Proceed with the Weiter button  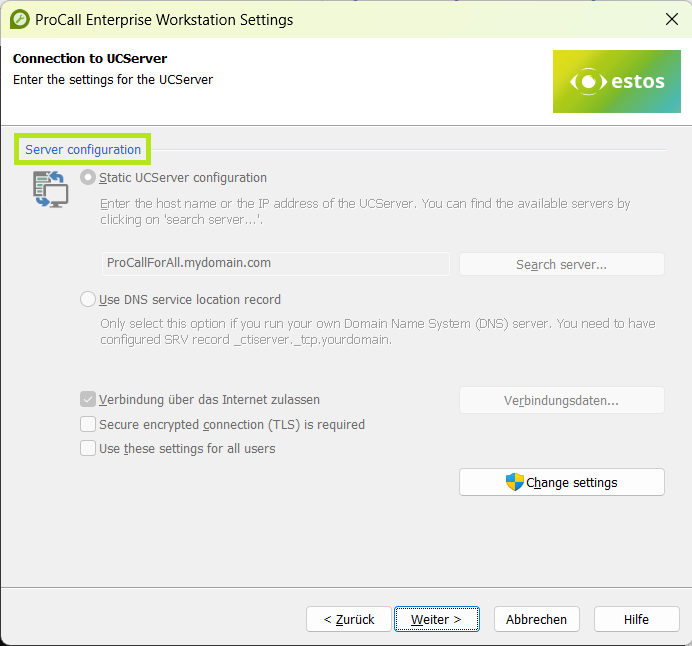(436, 619)
